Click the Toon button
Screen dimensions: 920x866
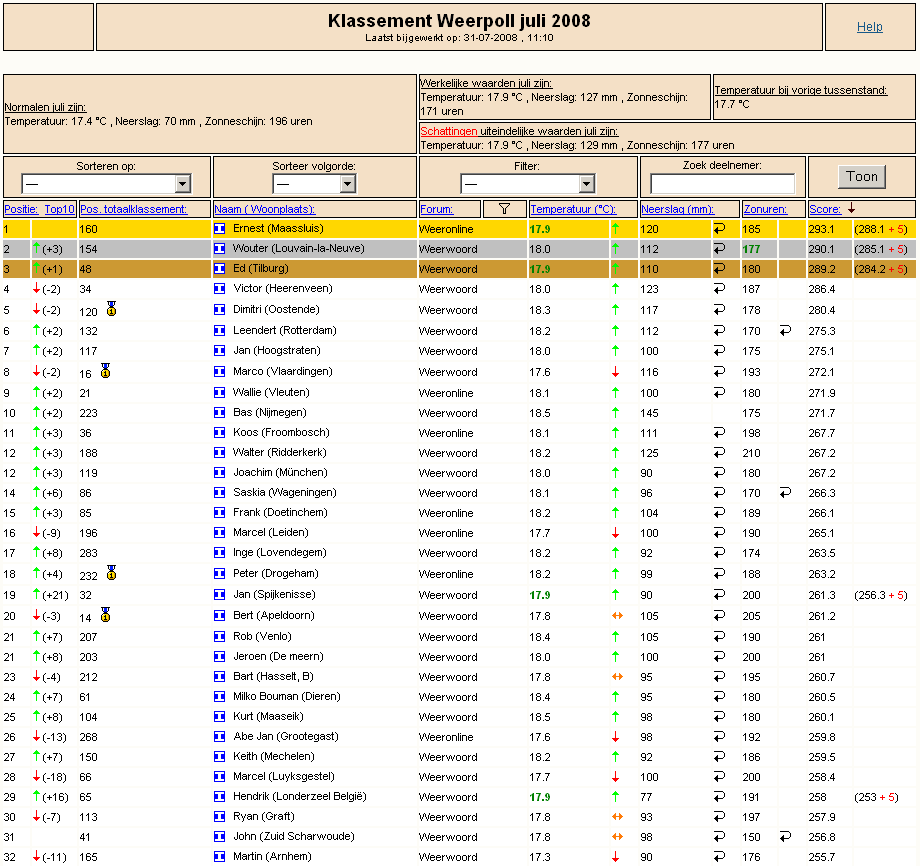(x=862, y=177)
